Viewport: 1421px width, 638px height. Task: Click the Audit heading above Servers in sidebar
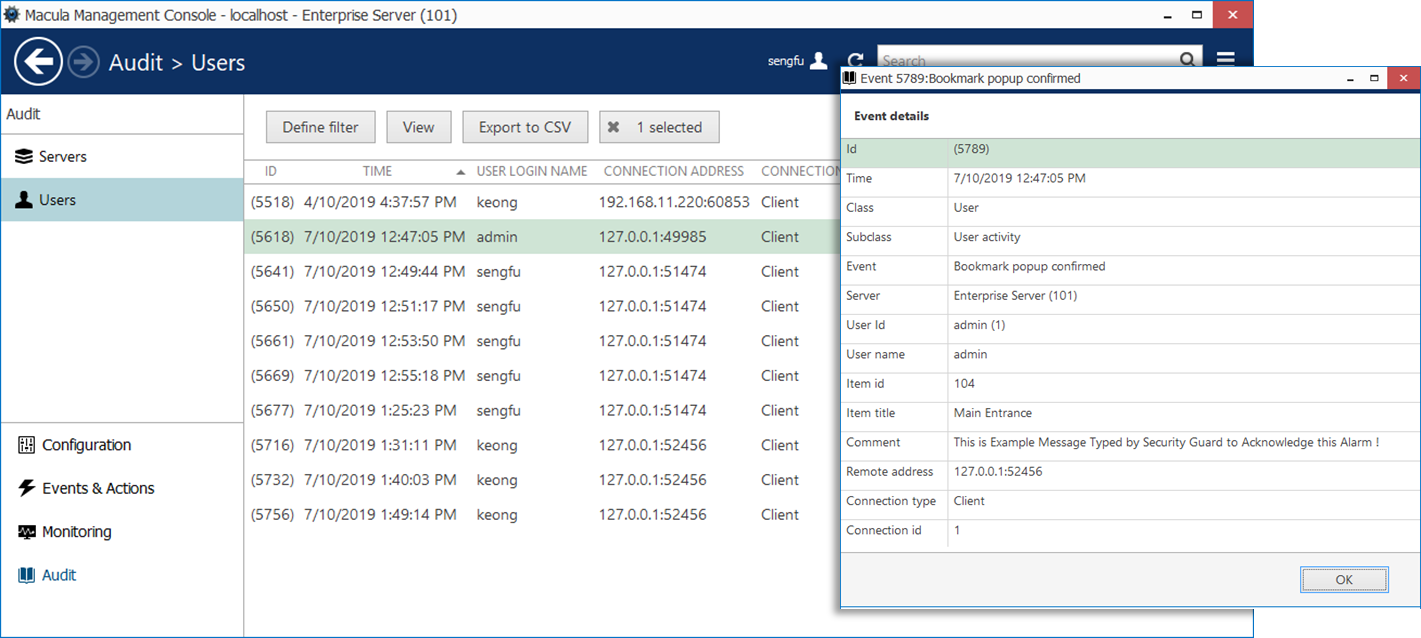(x=23, y=114)
